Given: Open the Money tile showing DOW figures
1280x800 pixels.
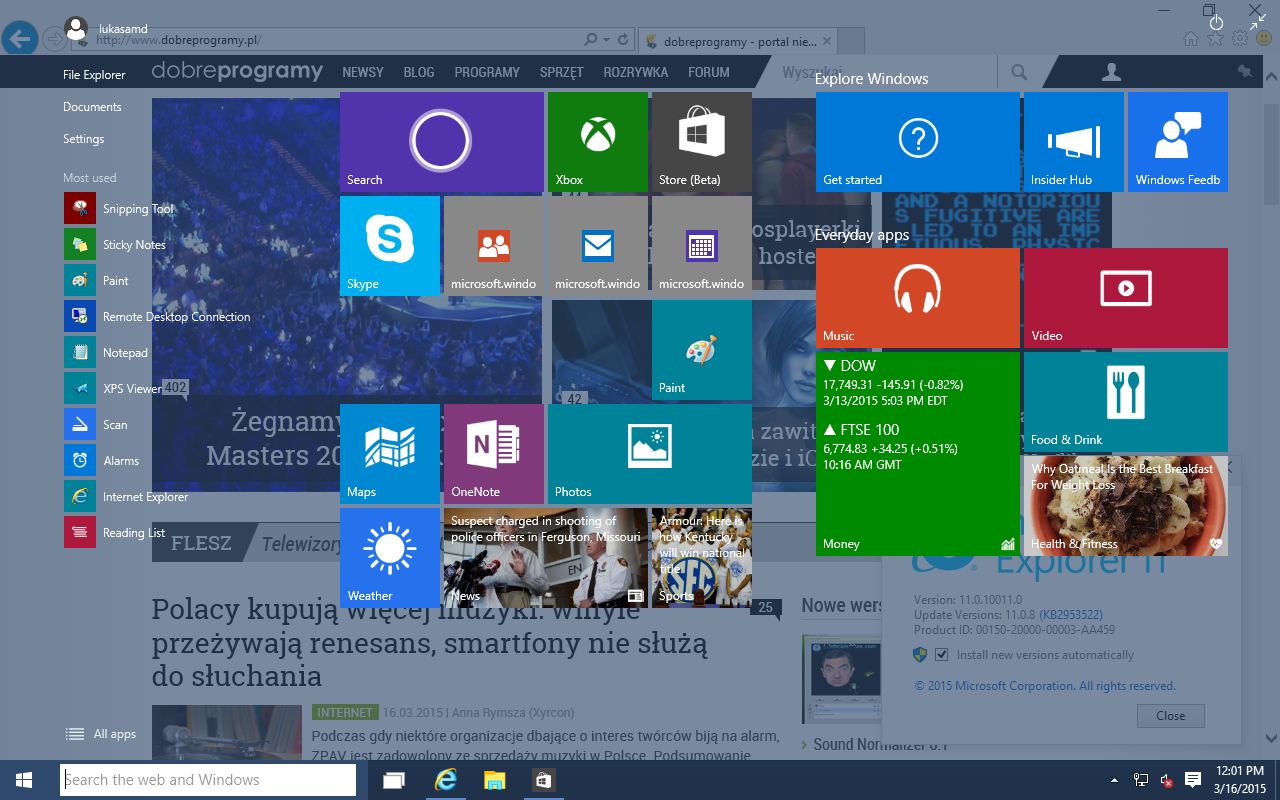Looking at the screenshot, I should point(918,454).
